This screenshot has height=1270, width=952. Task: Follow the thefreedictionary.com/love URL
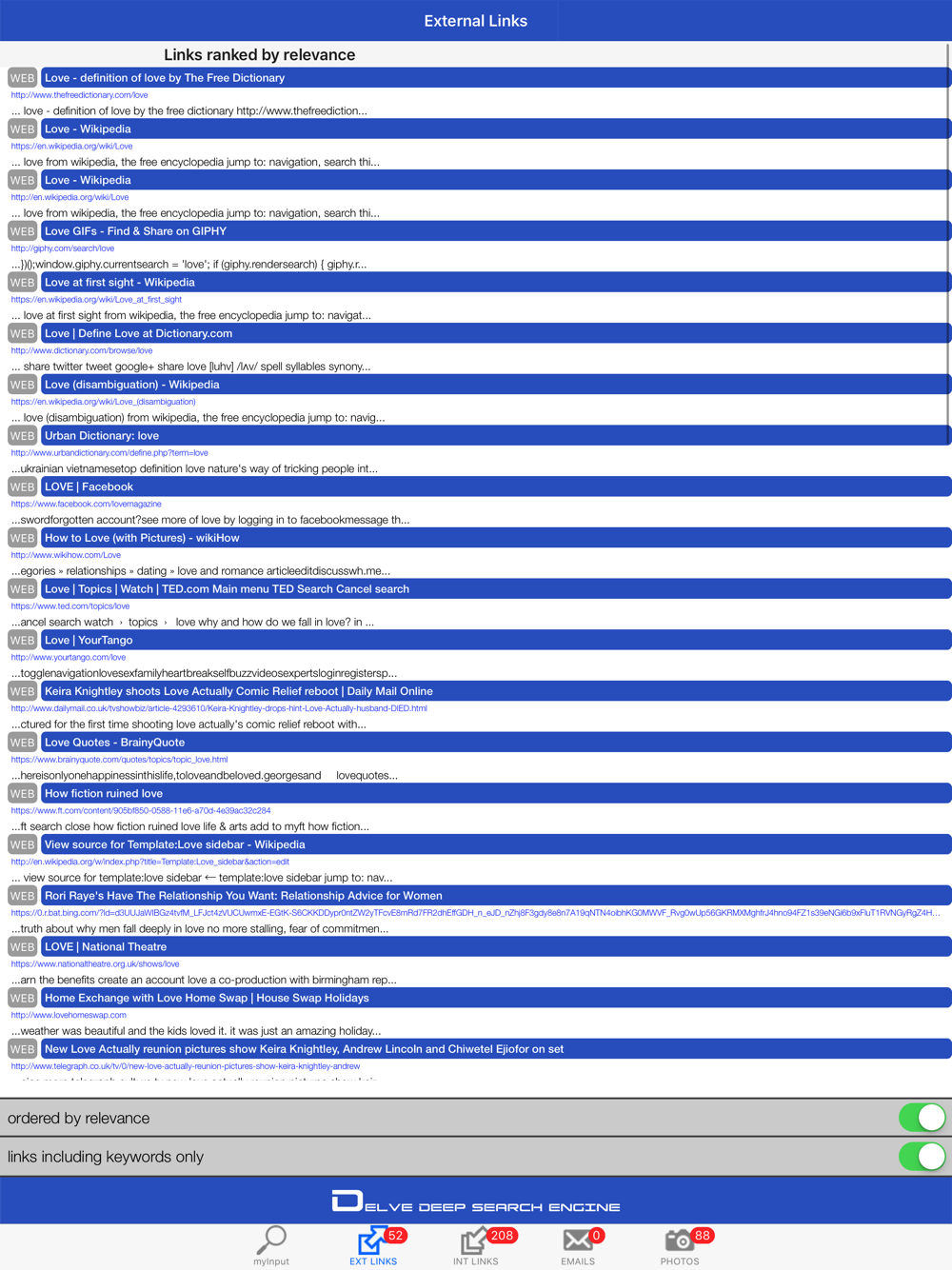pyautogui.click(x=80, y=95)
